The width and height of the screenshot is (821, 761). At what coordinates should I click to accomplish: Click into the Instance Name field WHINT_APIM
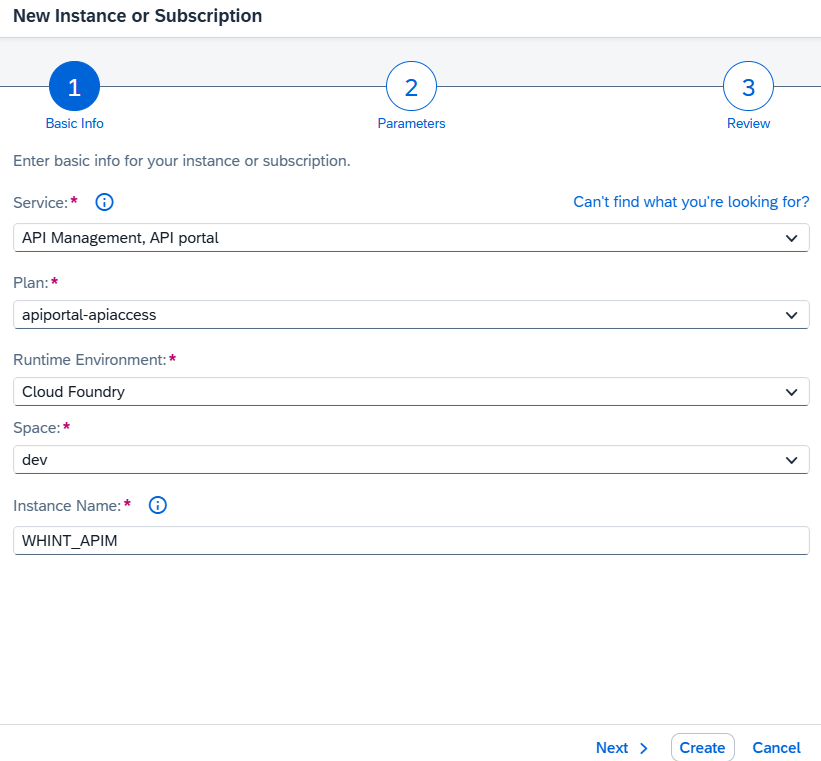[x=410, y=540]
